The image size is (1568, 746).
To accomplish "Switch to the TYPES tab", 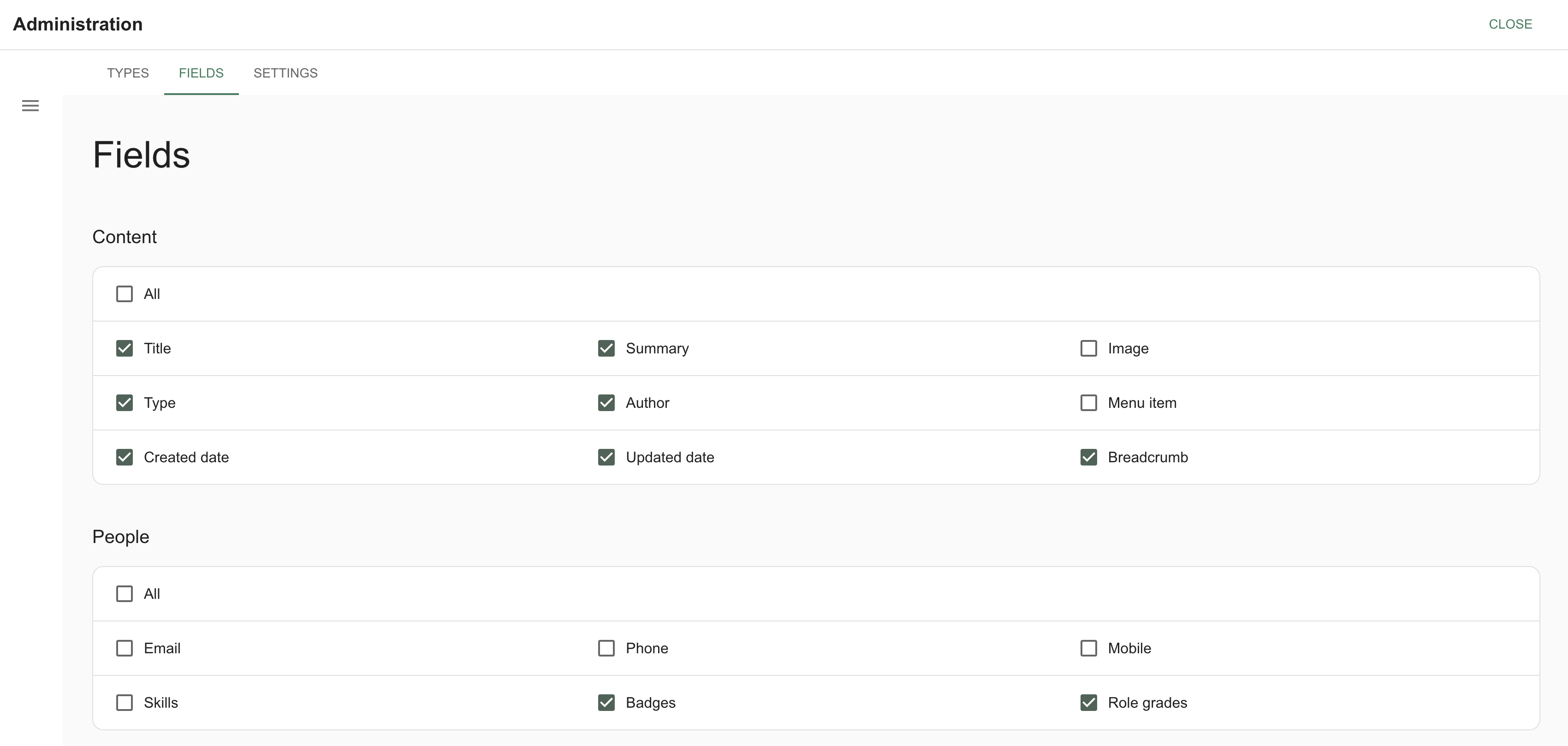I will click(x=127, y=73).
